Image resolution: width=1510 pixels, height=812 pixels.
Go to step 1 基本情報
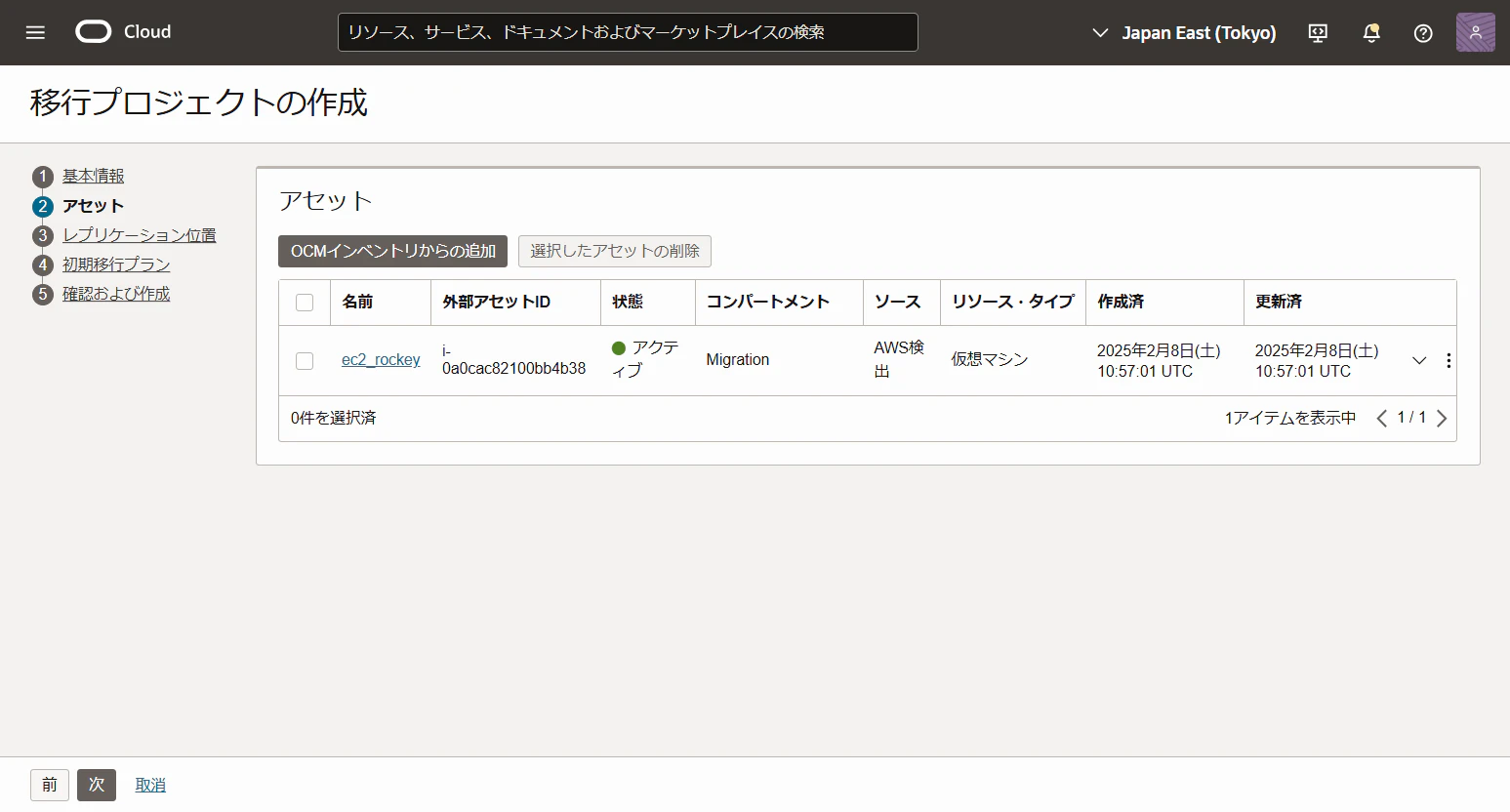click(x=94, y=177)
